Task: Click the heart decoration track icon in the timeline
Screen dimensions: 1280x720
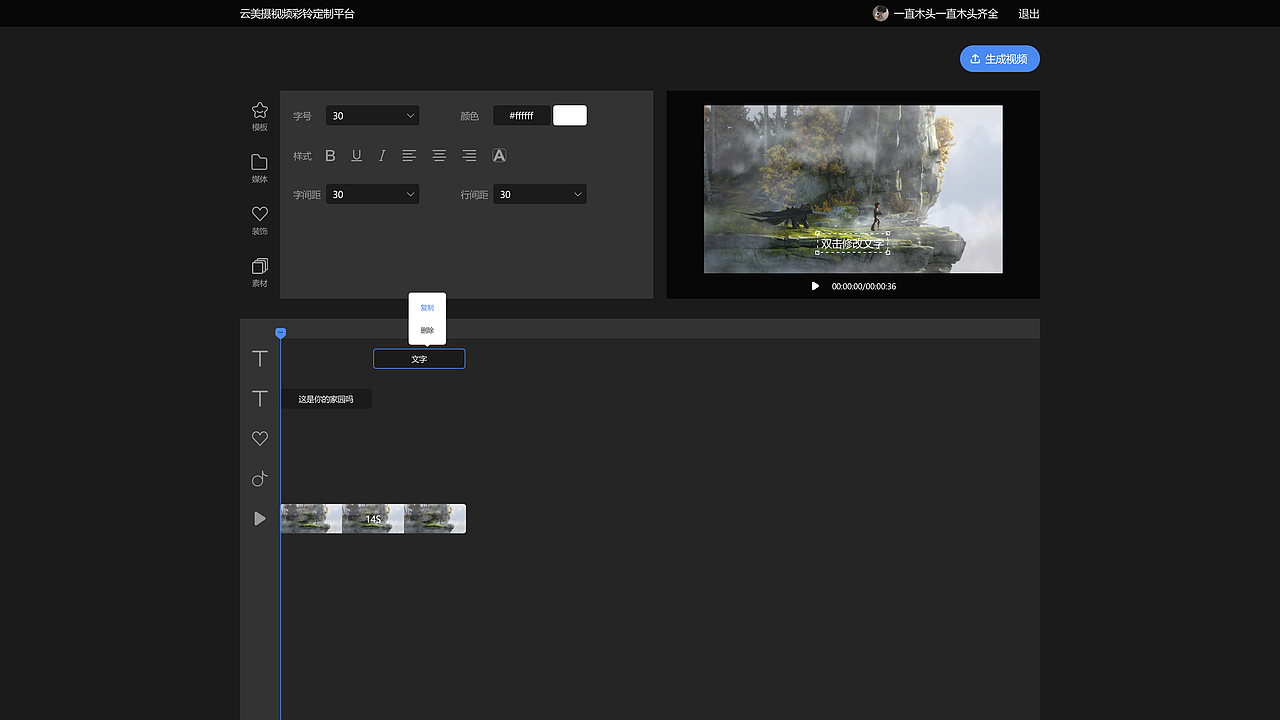Action: click(x=260, y=438)
